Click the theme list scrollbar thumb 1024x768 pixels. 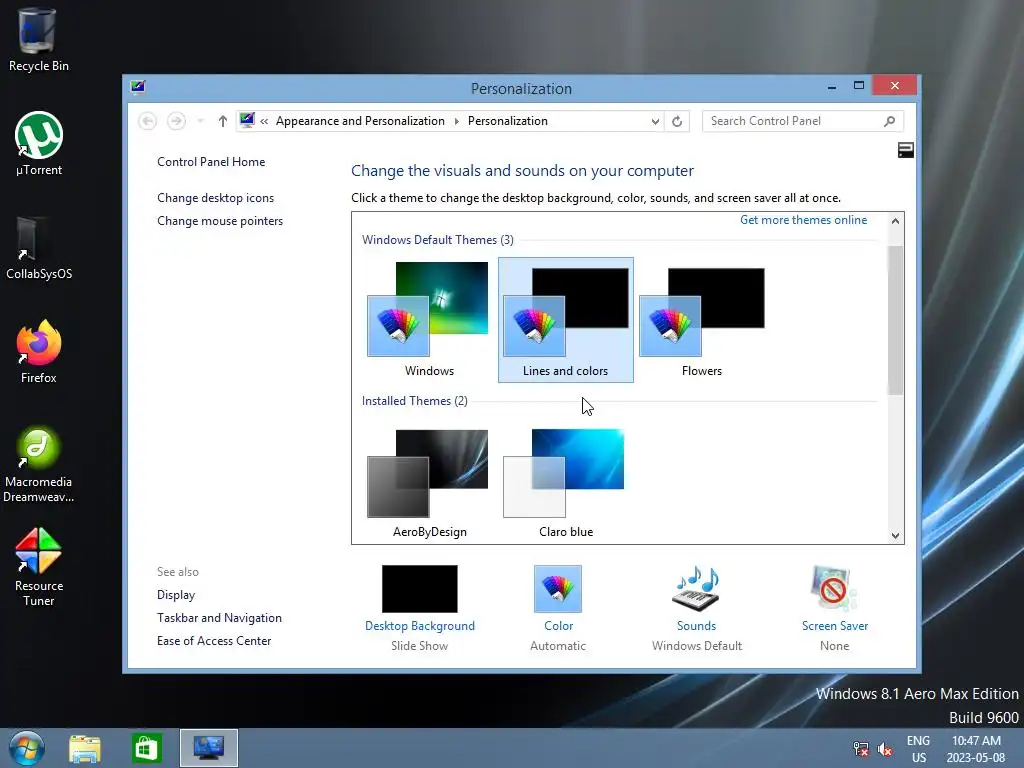pos(895,320)
